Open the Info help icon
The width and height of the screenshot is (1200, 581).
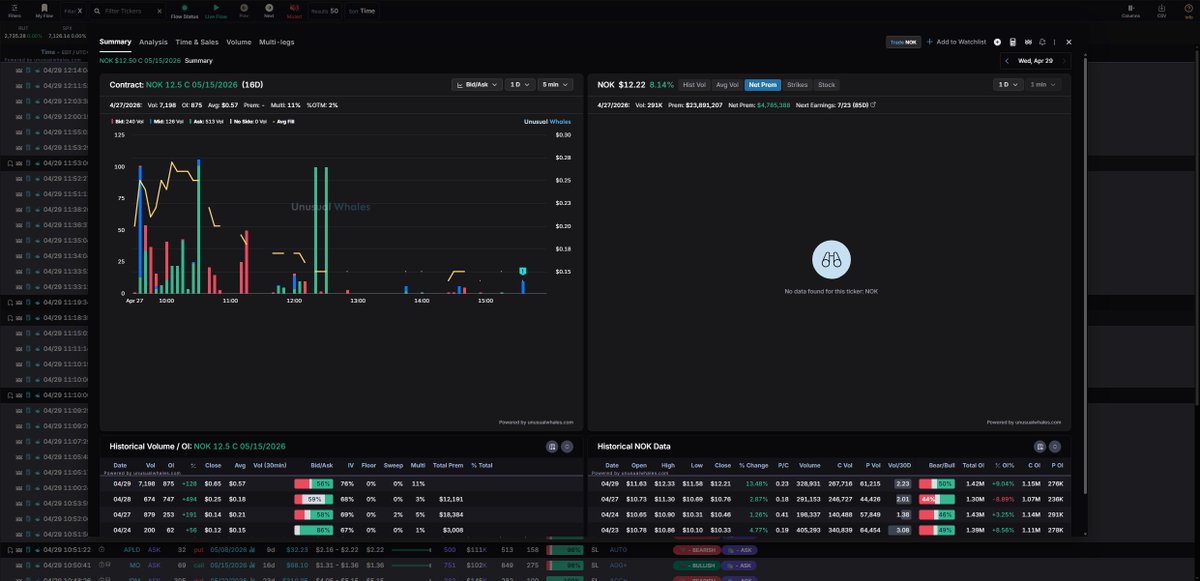click(1189, 7)
